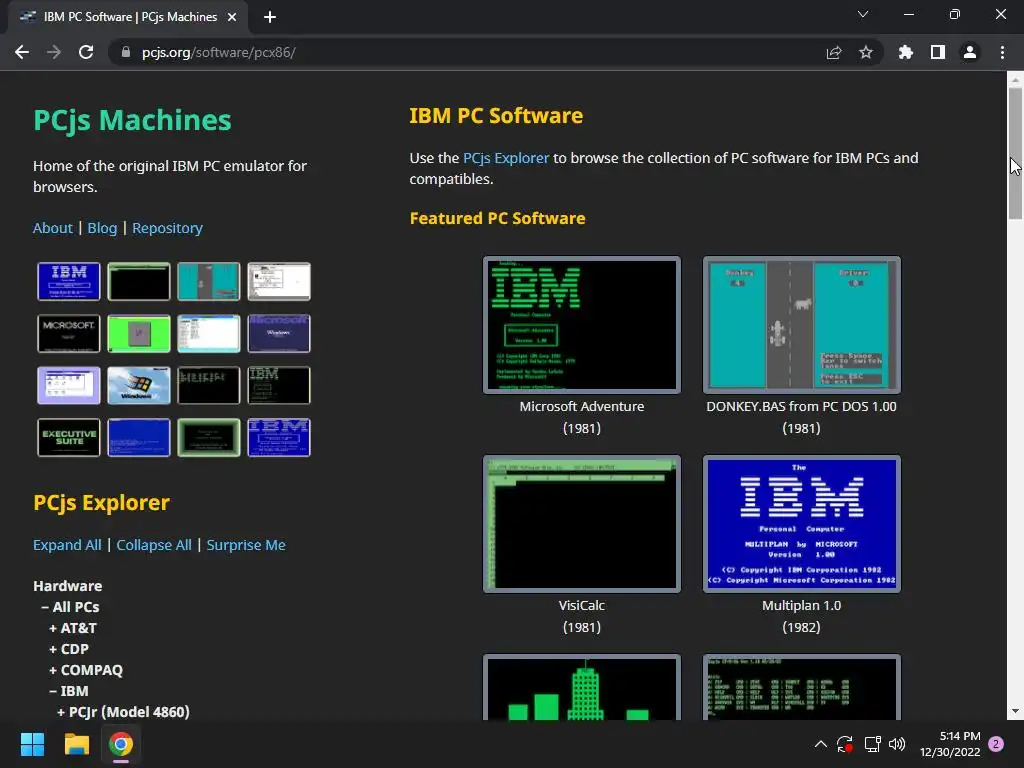
Task: Select the IBM PC Software tab
Action: click(128, 17)
